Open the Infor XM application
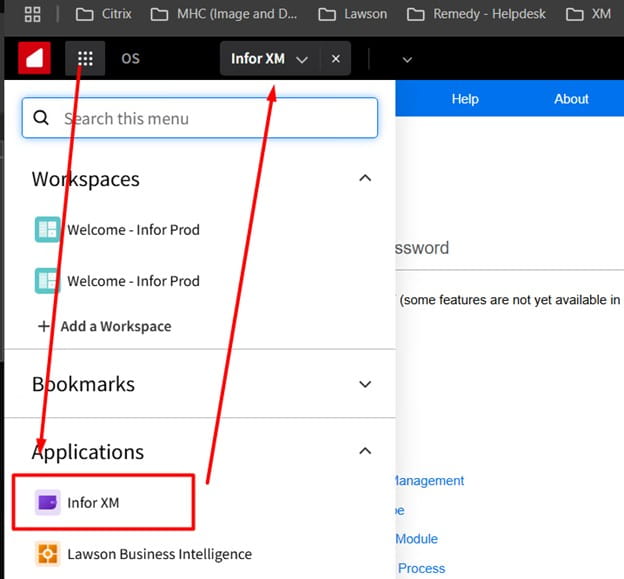Viewport: 624px width, 579px height. 93,502
